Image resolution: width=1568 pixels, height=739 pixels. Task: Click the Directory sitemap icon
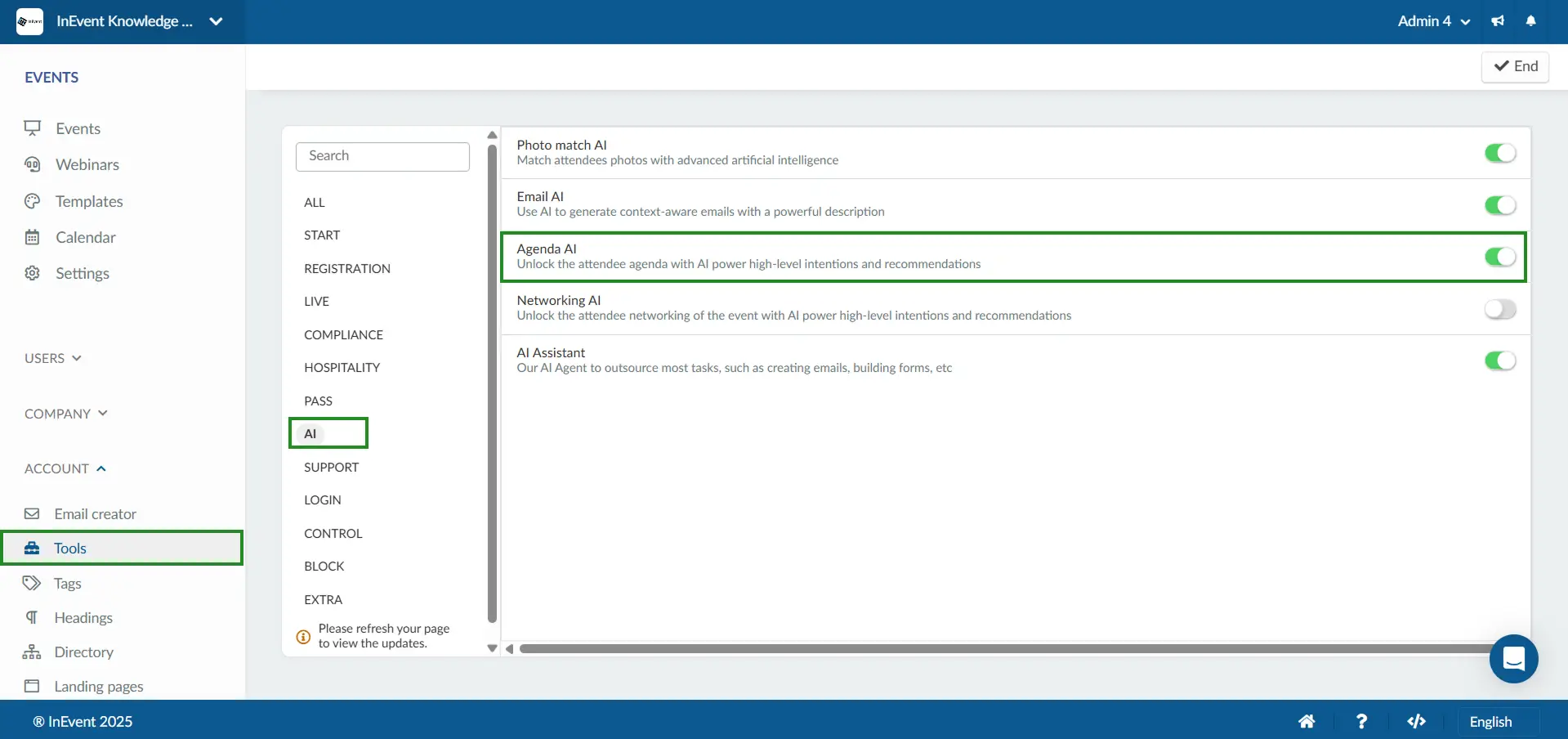pyautogui.click(x=32, y=652)
